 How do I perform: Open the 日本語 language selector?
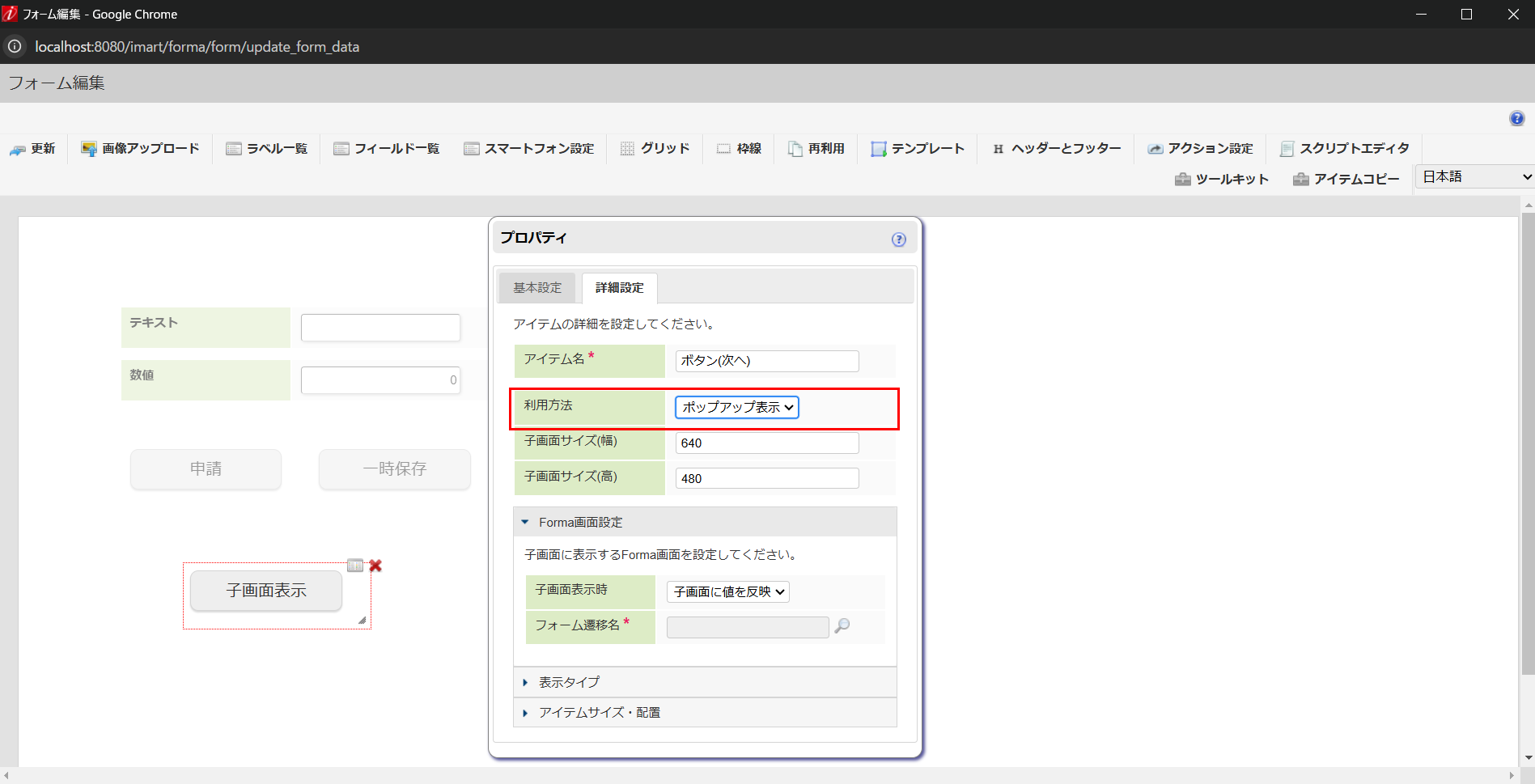point(1473,176)
